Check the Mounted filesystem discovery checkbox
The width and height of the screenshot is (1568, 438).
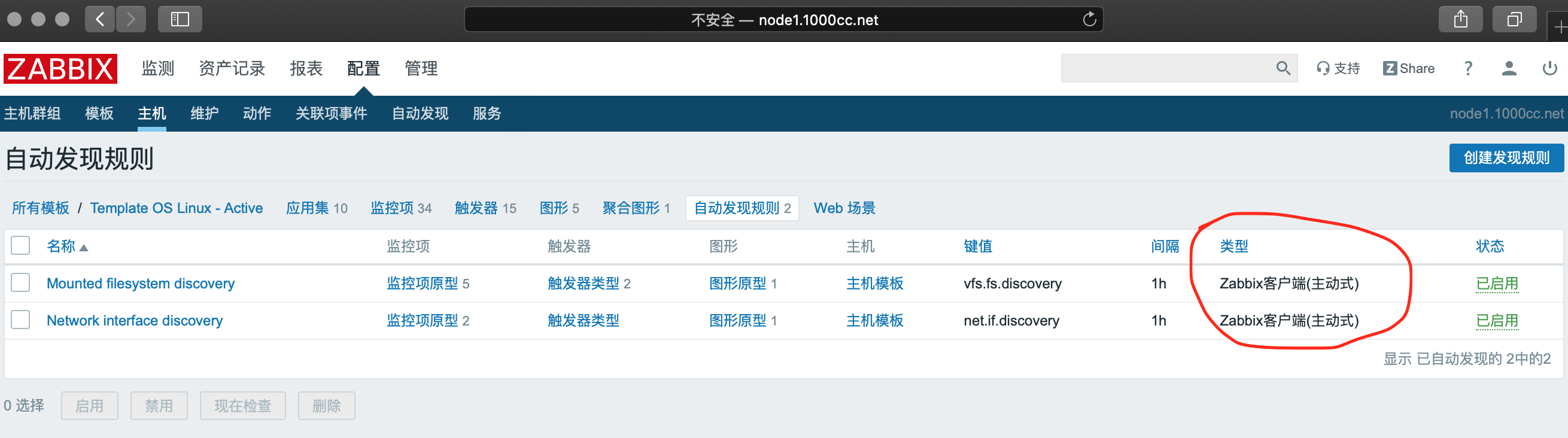[21, 283]
